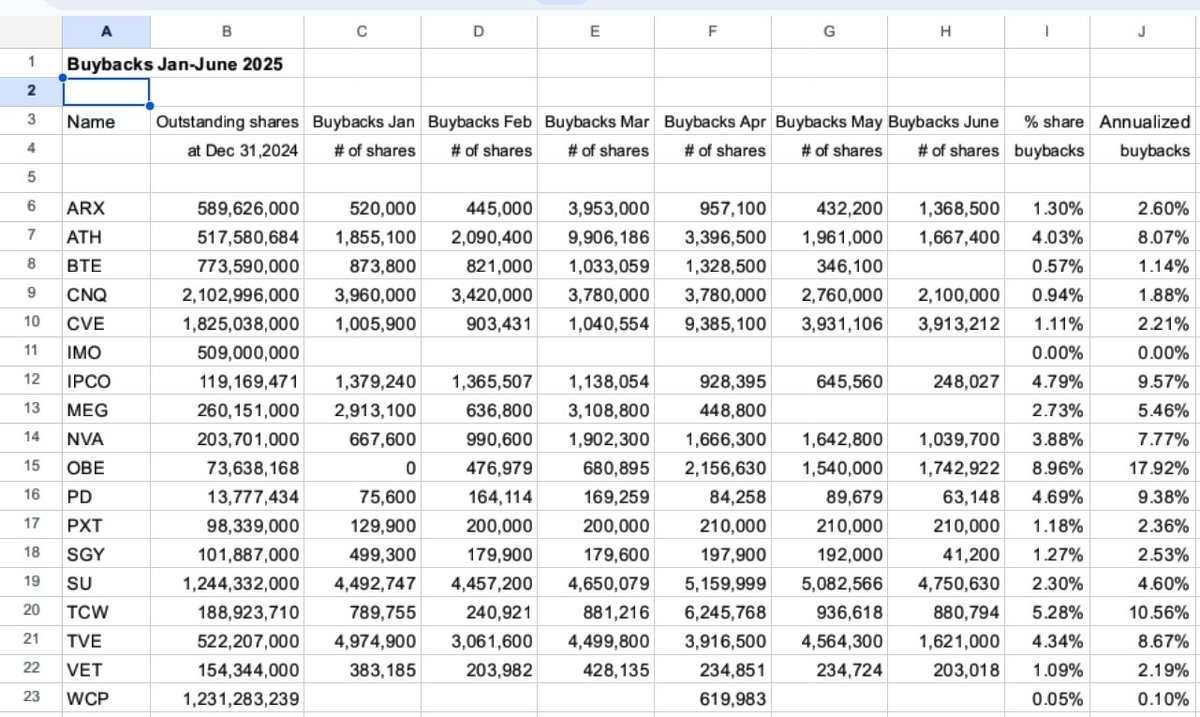This screenshot has height=717, width=1200.
Task: Click the selected empty cell A2
Action: (107, 92)
